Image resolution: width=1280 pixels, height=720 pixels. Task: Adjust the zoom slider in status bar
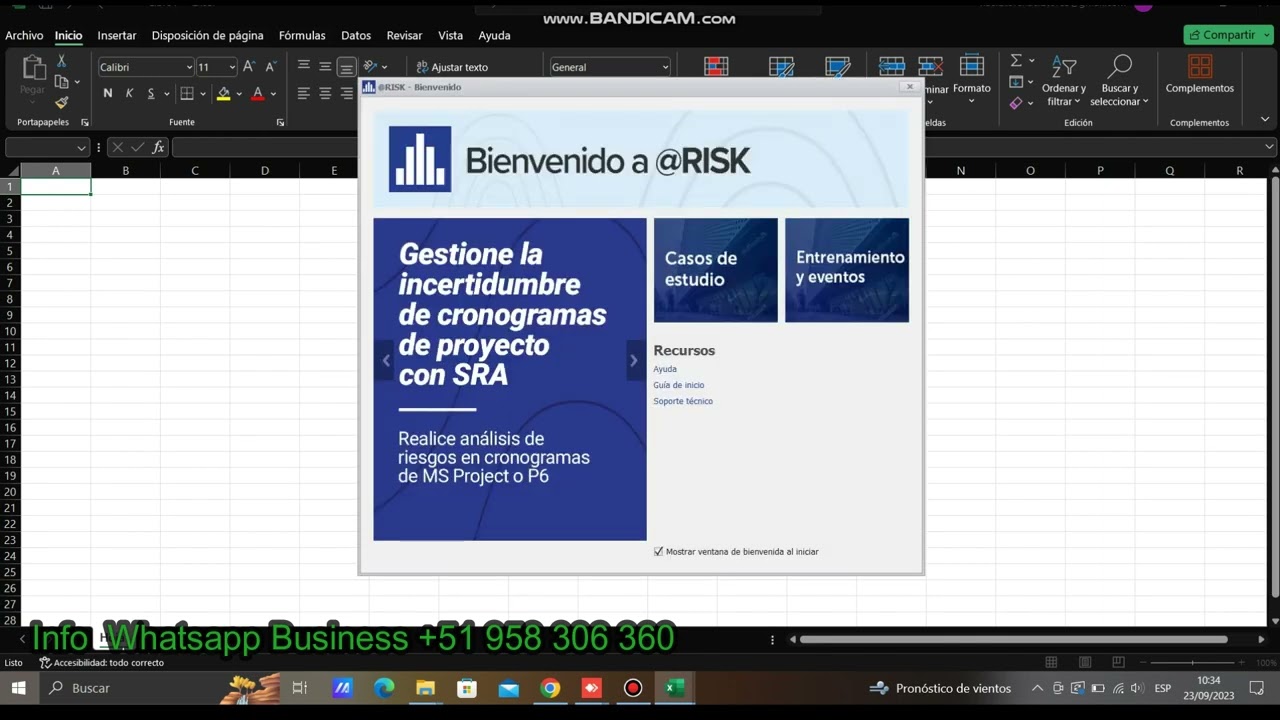pyautogui.click(x=1192, y=662)
